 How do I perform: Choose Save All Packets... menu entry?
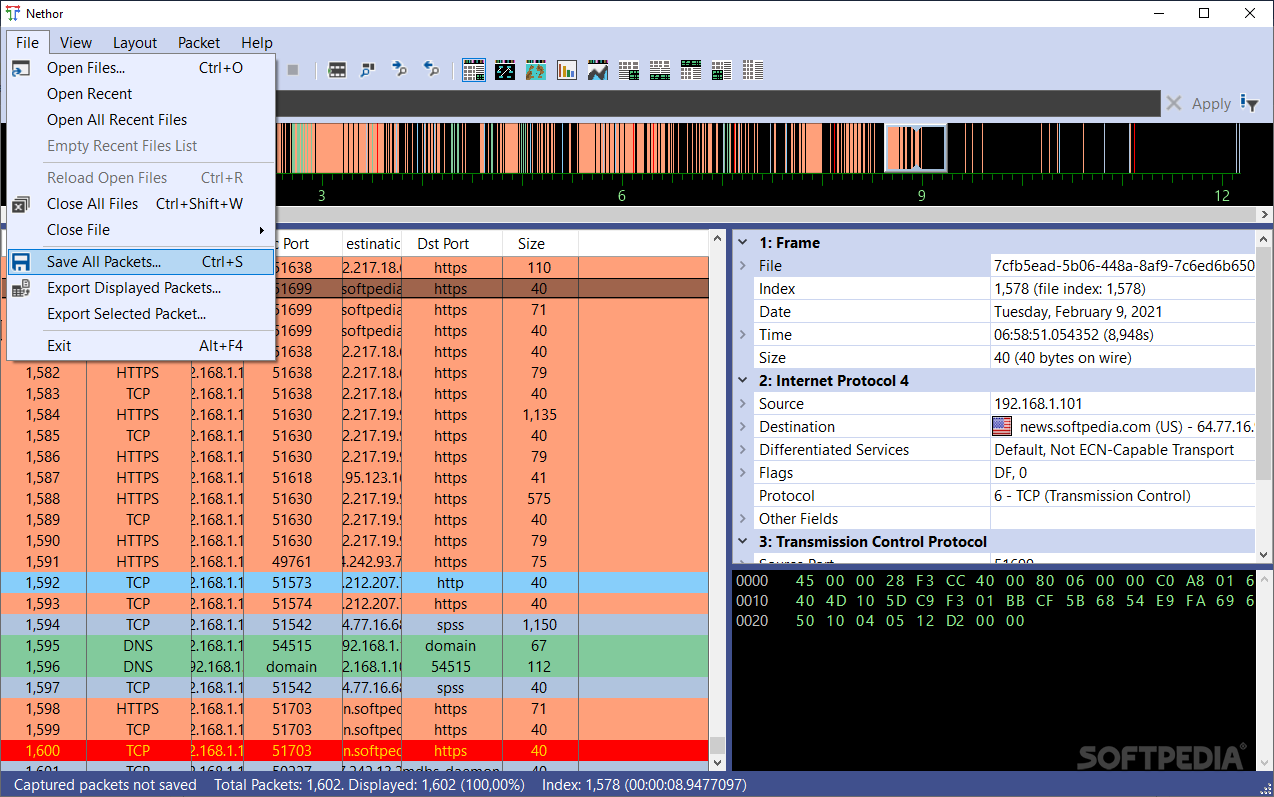pos(141,262)
